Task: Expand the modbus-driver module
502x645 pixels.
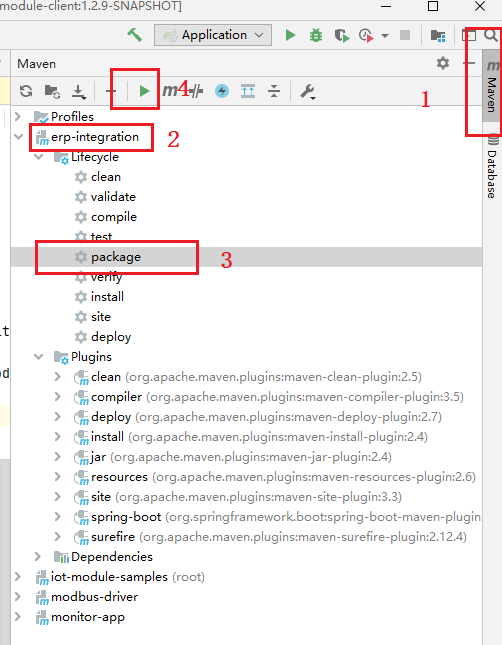Action: [18, 596]
